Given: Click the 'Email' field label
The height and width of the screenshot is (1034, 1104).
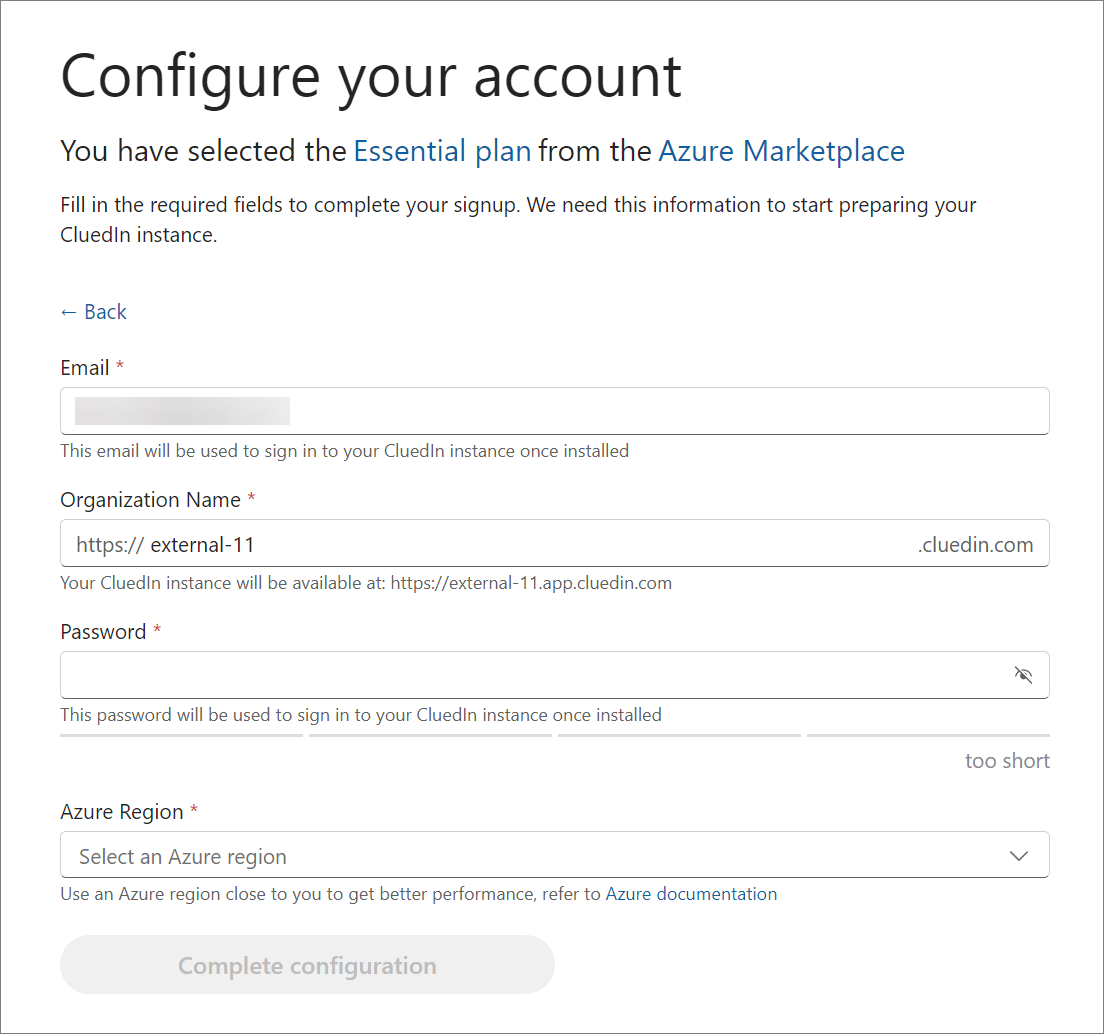Looking at the screenshot, I should 84,368.
